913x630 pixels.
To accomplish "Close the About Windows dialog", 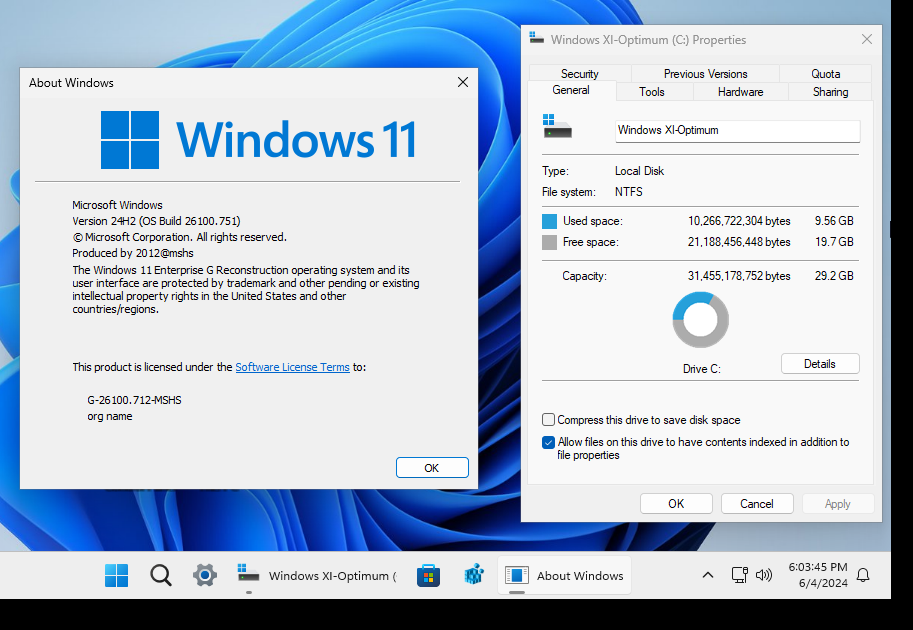I will click(463, 82).
